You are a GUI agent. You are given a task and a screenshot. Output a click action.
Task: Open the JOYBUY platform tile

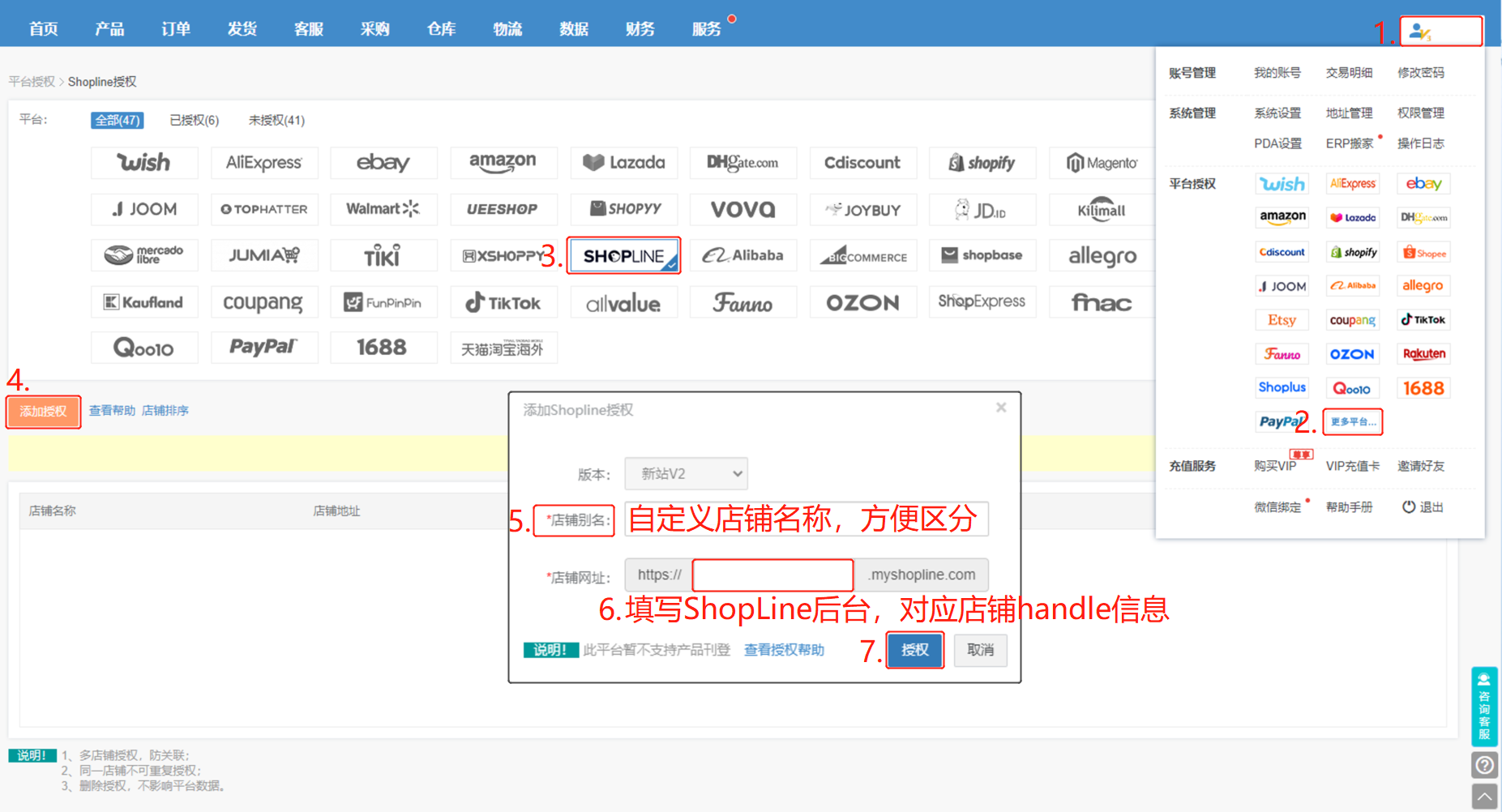point(863,209)
